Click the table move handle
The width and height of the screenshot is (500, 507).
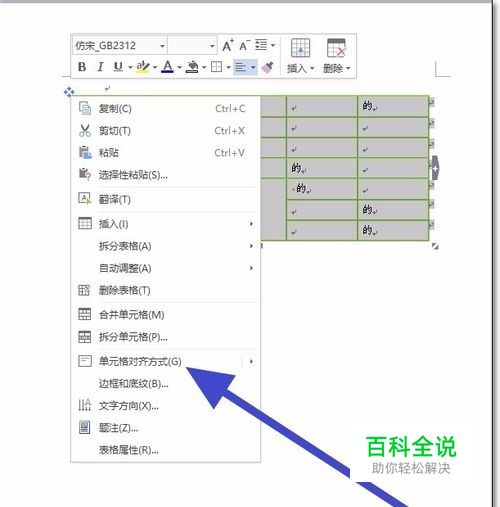69,92
